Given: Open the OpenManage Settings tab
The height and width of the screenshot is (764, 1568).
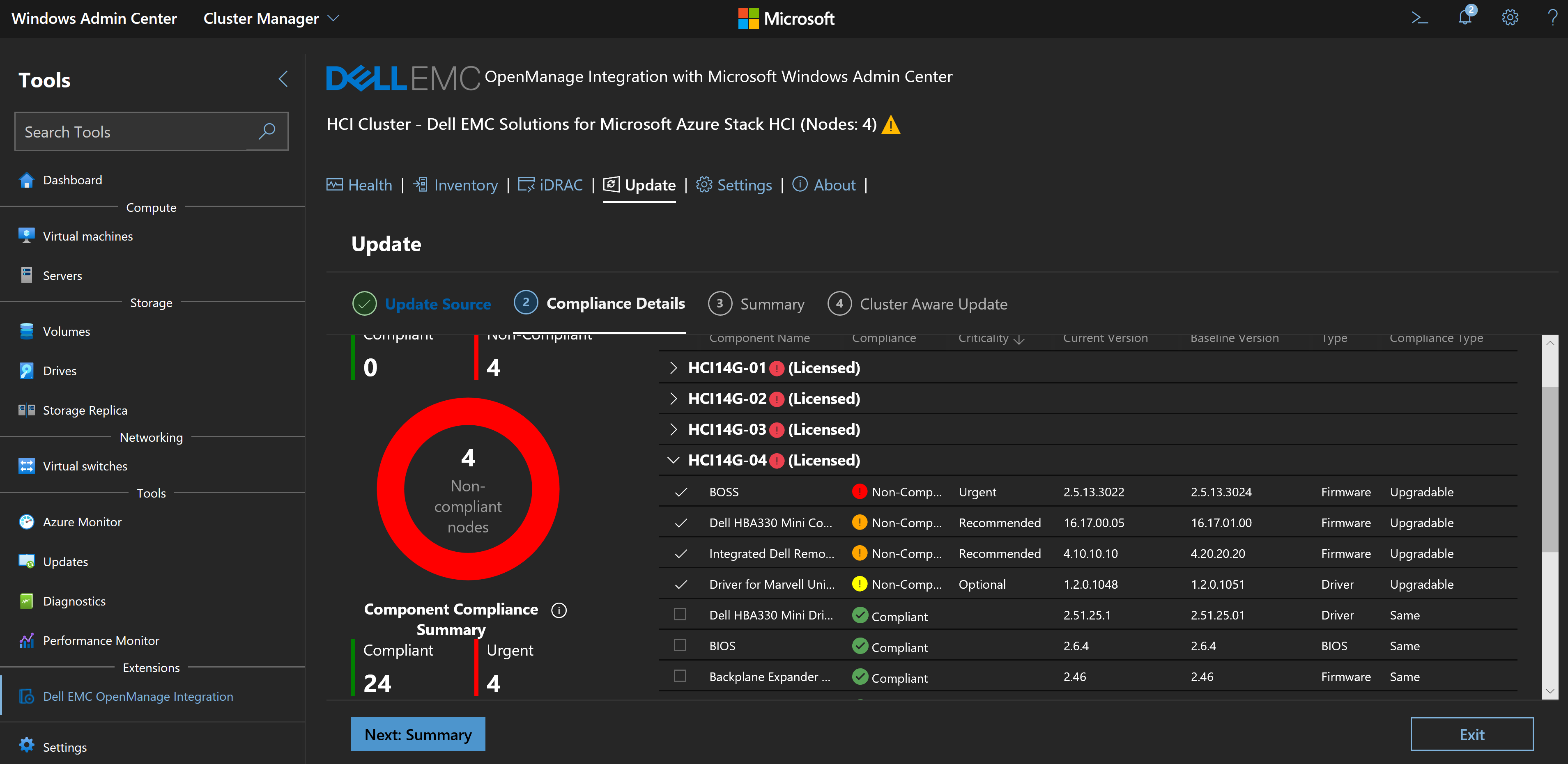Looking at the screenshot, I should tap(734, 185).
